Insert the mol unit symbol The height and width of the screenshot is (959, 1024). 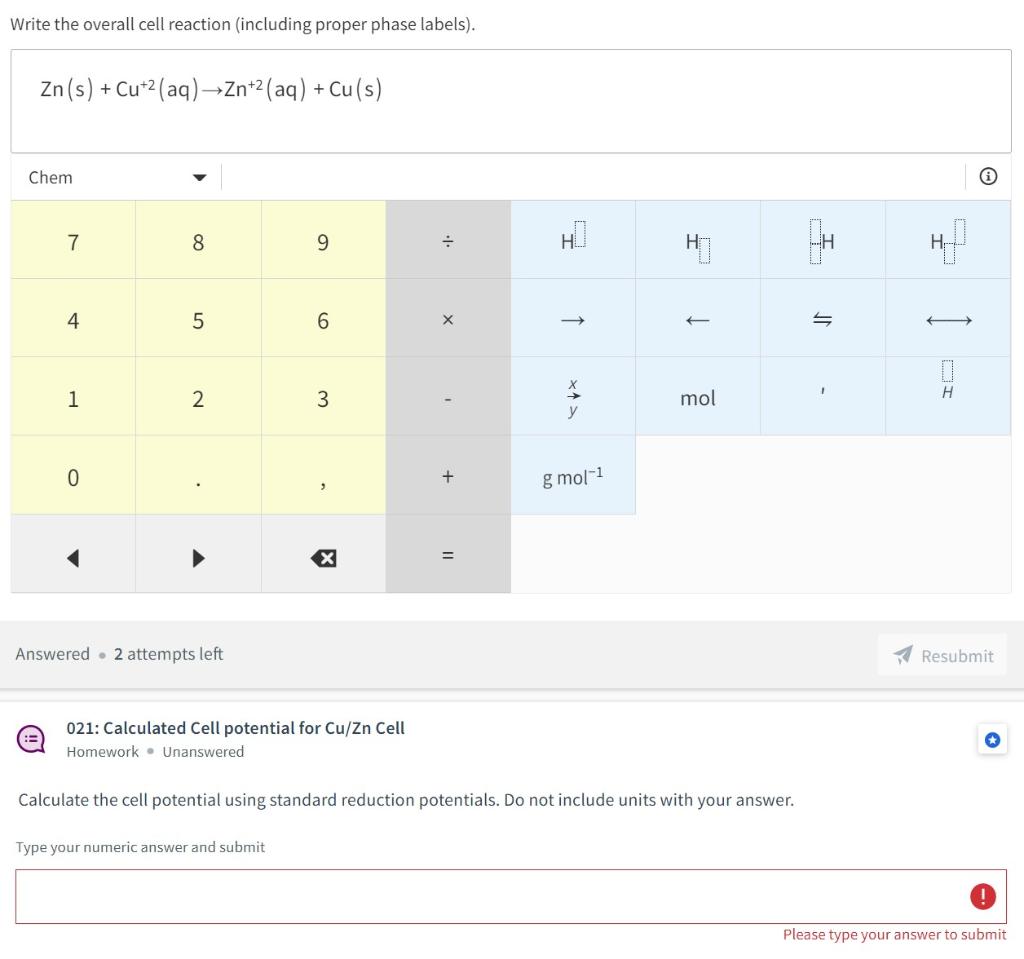[697, 397]
